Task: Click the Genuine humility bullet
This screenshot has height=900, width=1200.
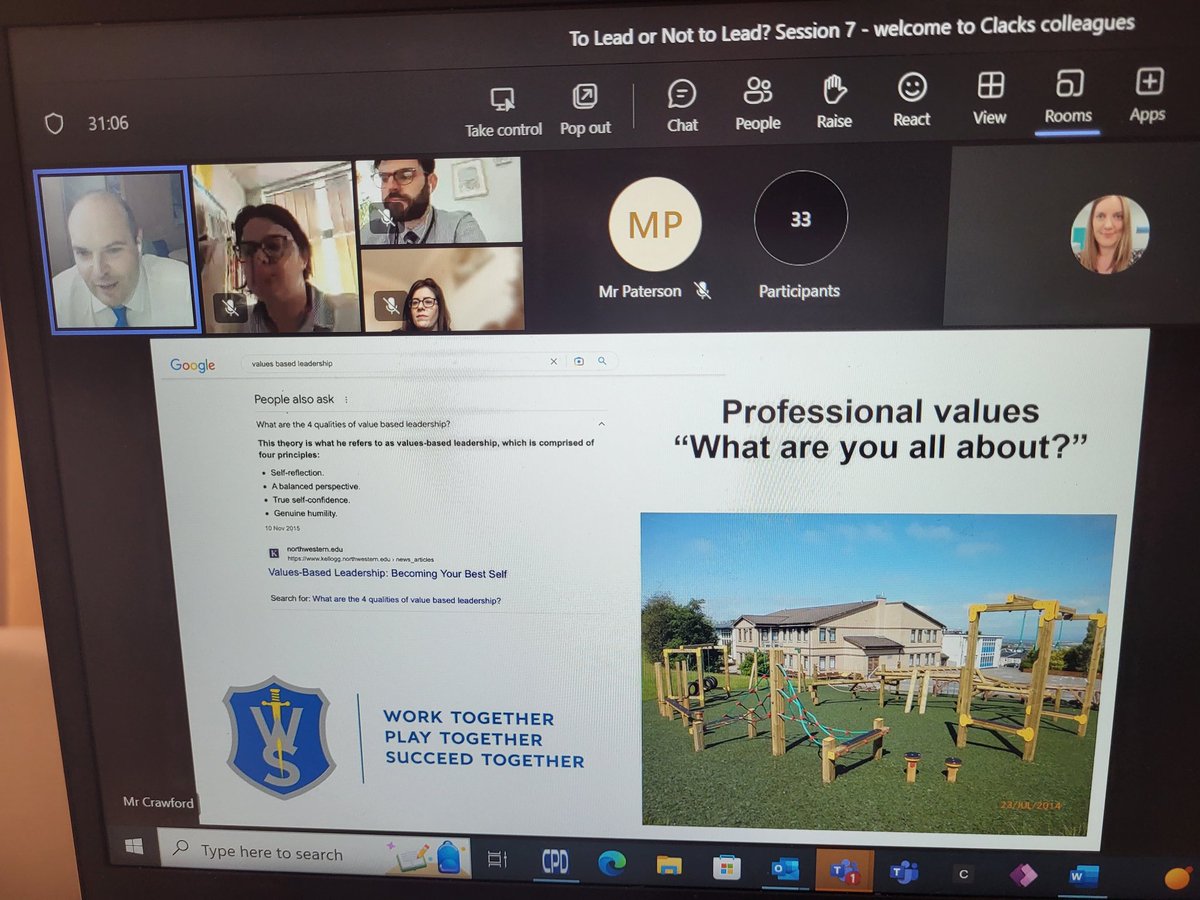Action: click(x=305, y=513)
